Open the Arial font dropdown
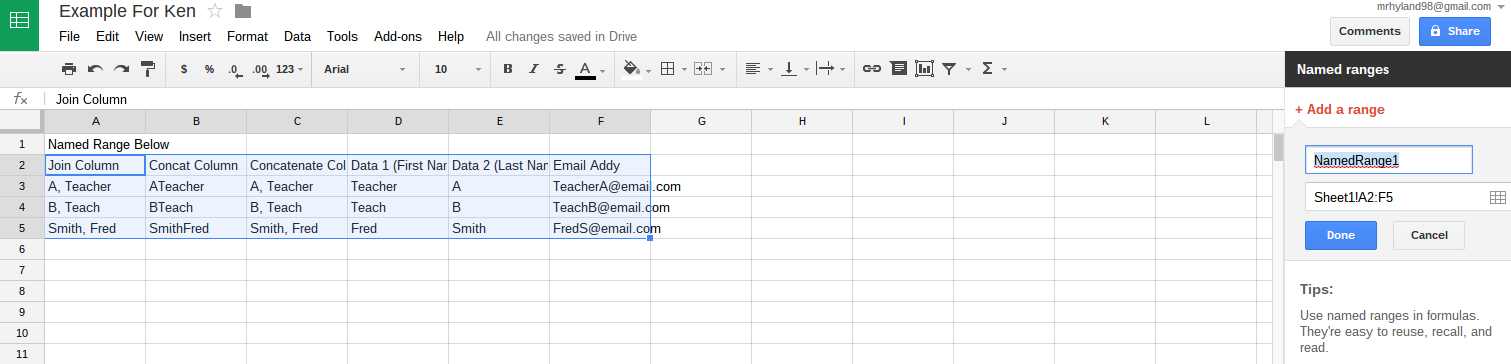 365,69
